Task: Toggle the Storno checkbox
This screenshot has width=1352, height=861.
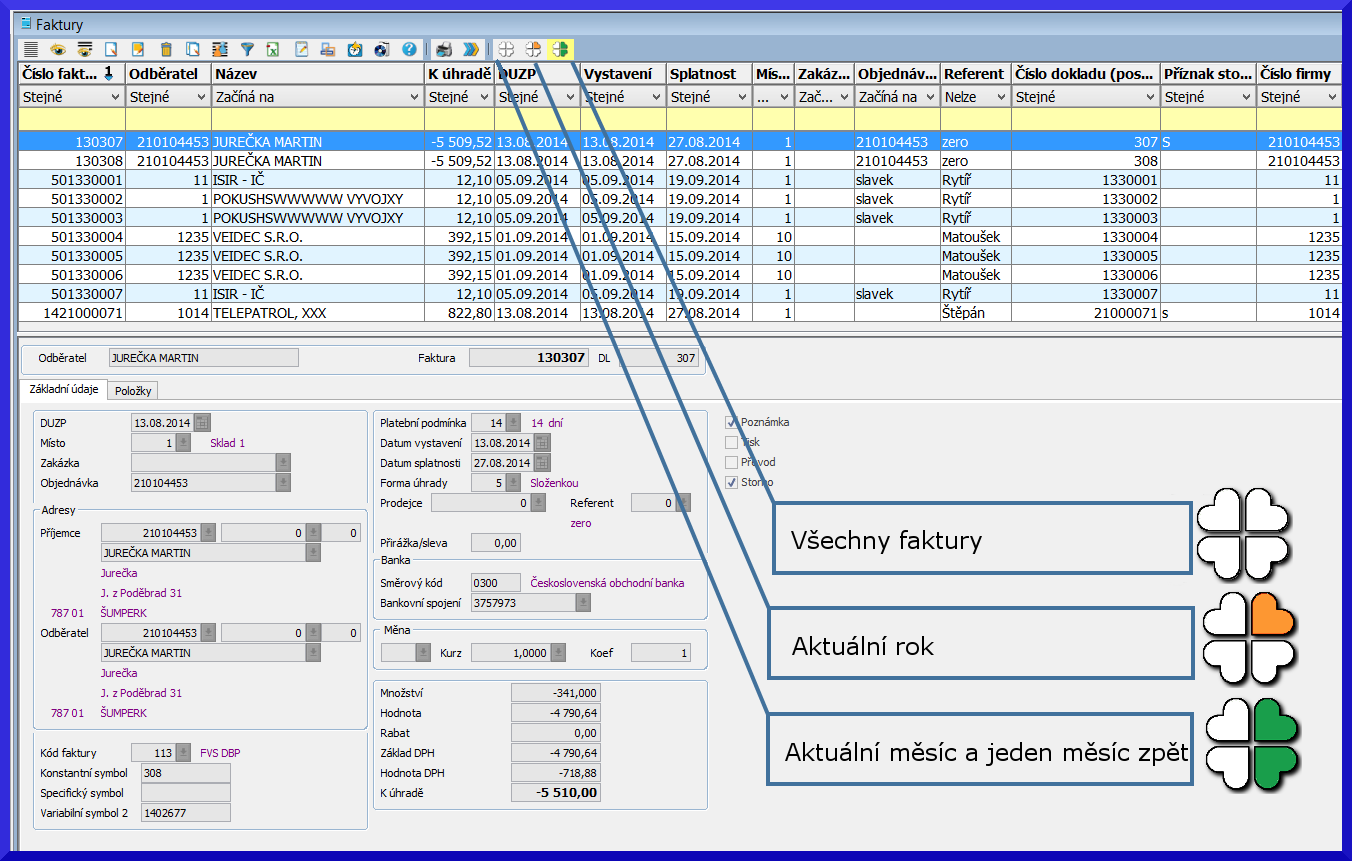Action: tap(731, 482)
